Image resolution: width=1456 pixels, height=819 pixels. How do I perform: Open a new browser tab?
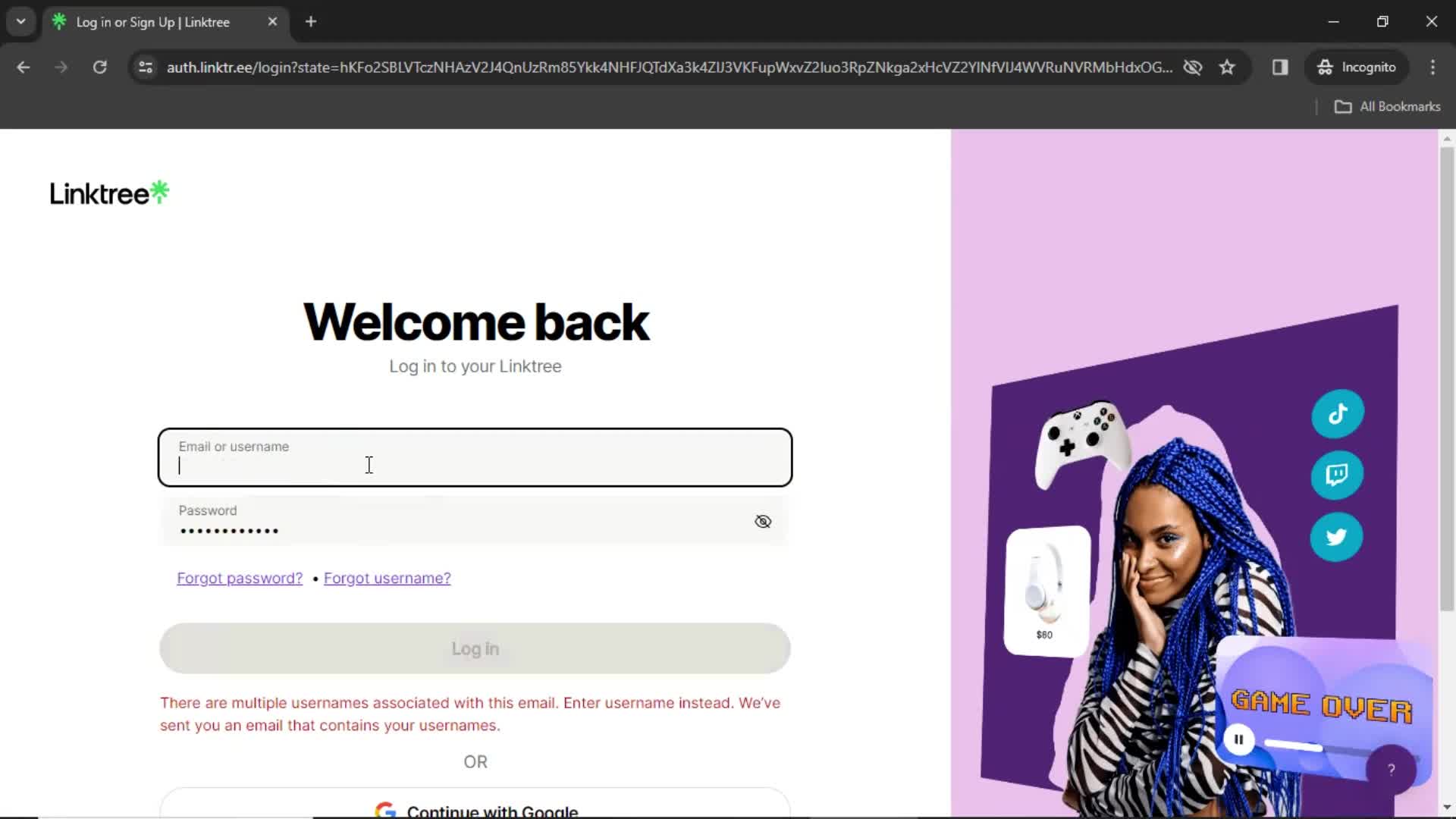pos(311,22)
